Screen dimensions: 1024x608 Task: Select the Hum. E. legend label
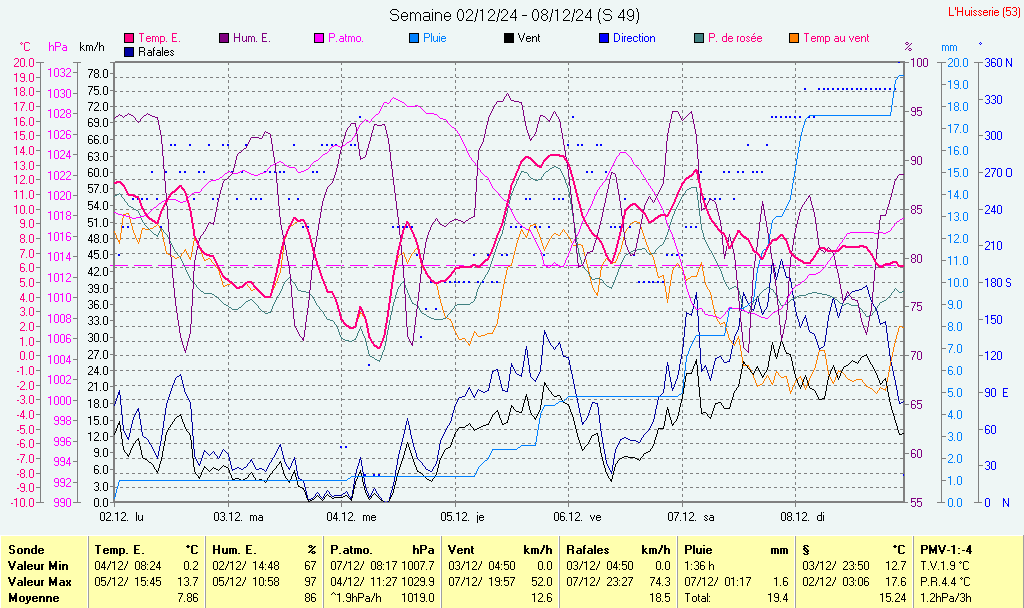pyautogui.click(x=251, y=39)
